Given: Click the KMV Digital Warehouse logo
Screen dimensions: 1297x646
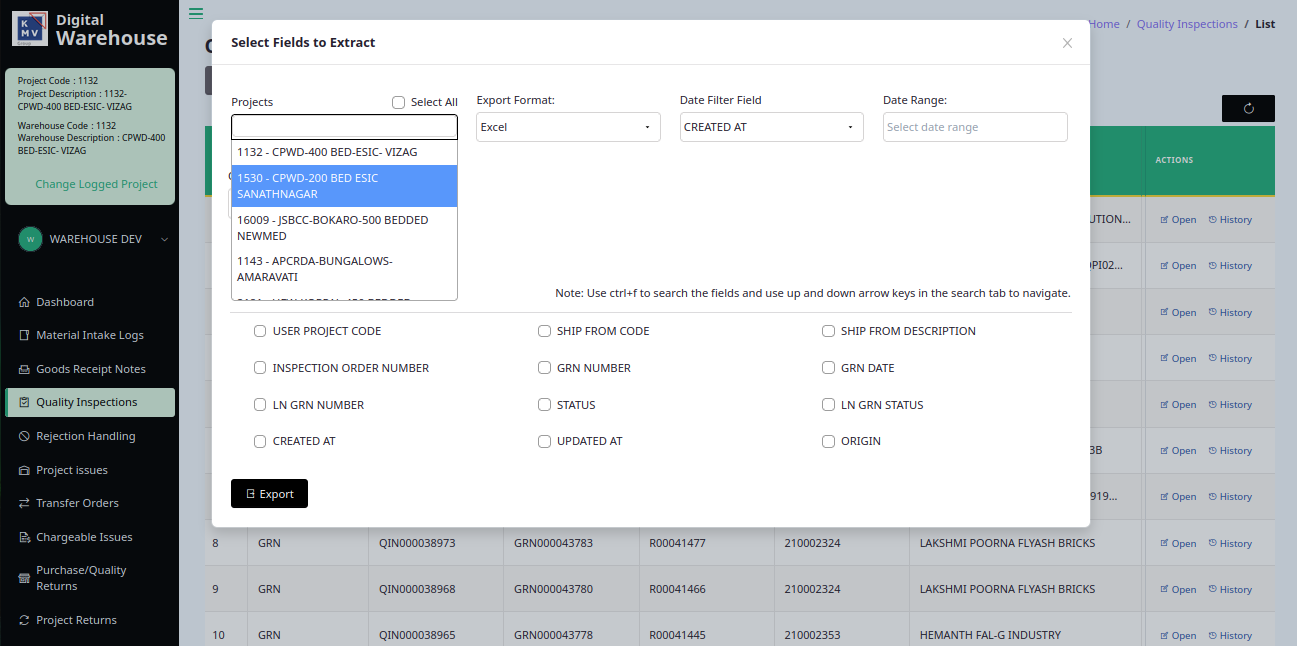Looking at the screenshot, I should click(28, 29).
